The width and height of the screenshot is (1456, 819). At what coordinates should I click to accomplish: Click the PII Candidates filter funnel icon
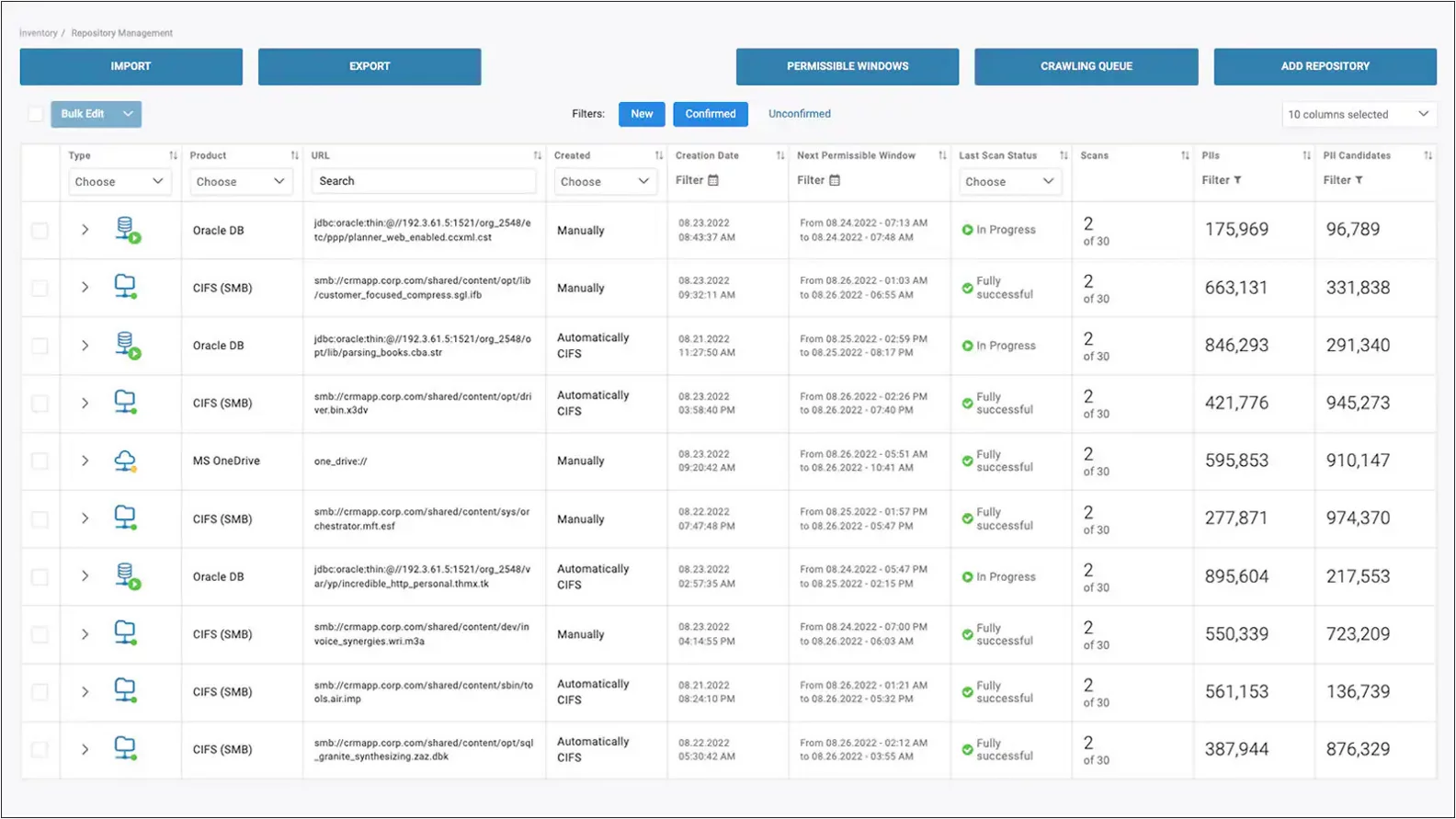[1359, 180]
